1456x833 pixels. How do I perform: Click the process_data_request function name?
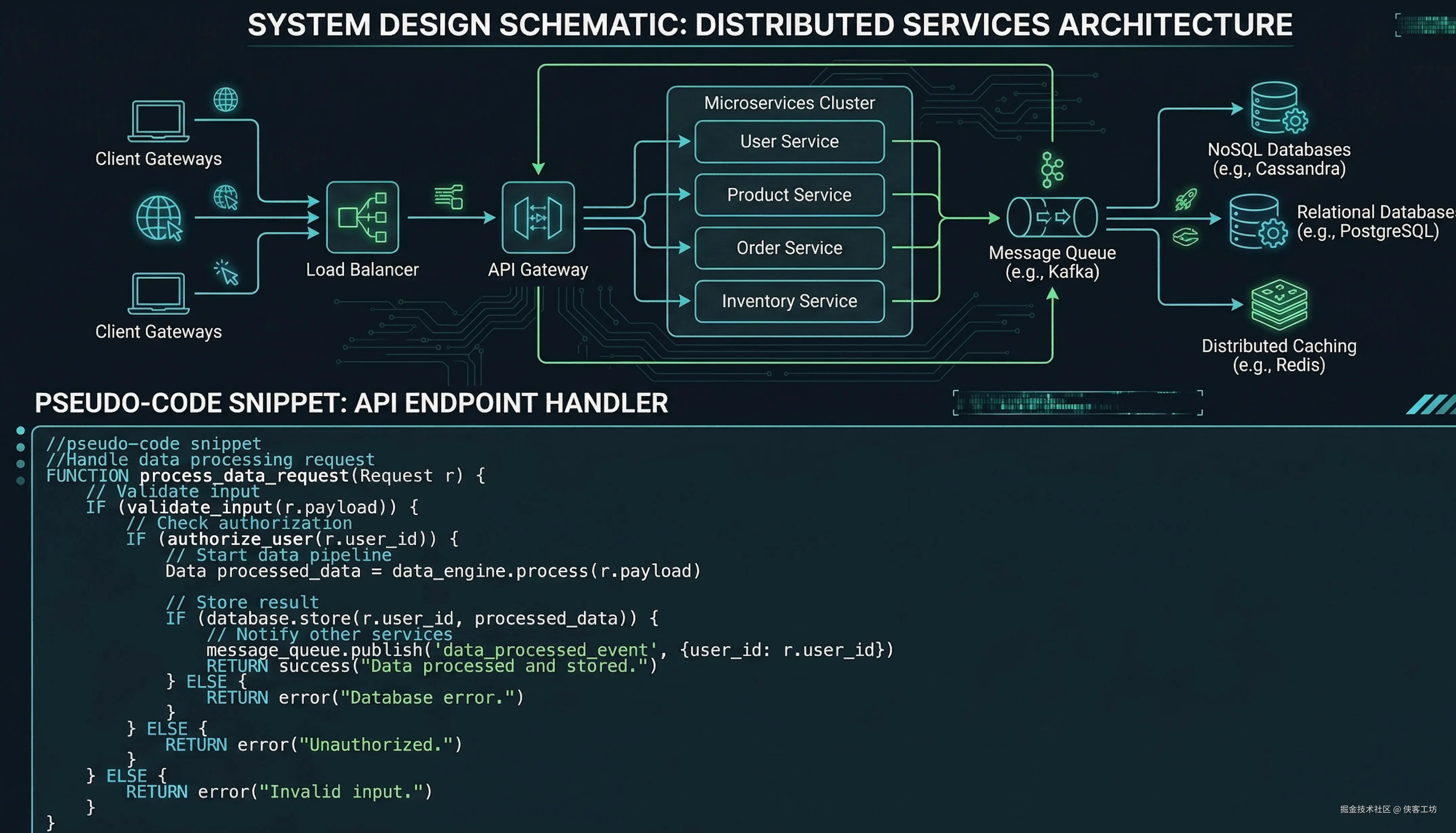pos(244,475)
